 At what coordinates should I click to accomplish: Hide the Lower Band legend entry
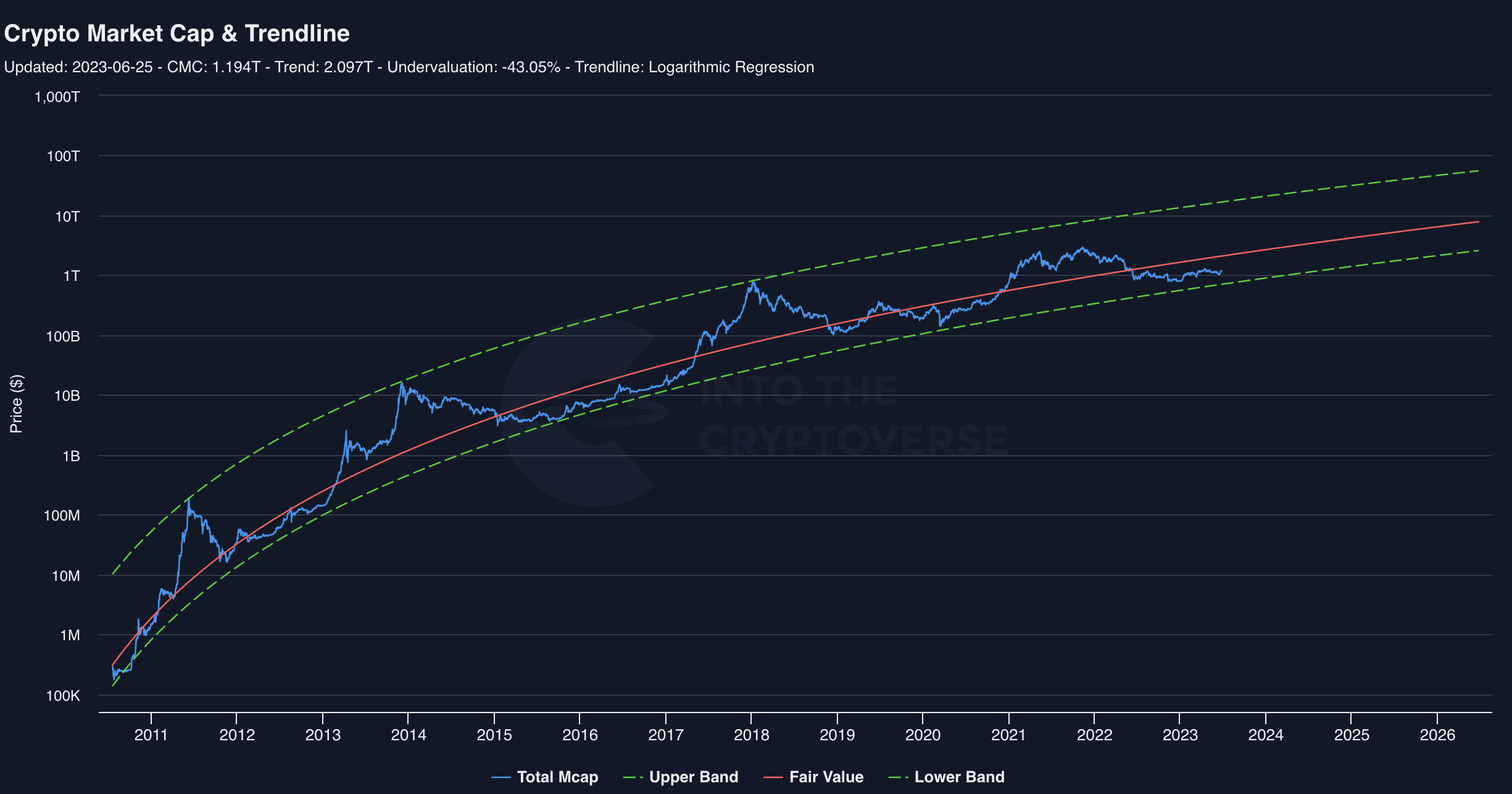(x=958, y=777)
